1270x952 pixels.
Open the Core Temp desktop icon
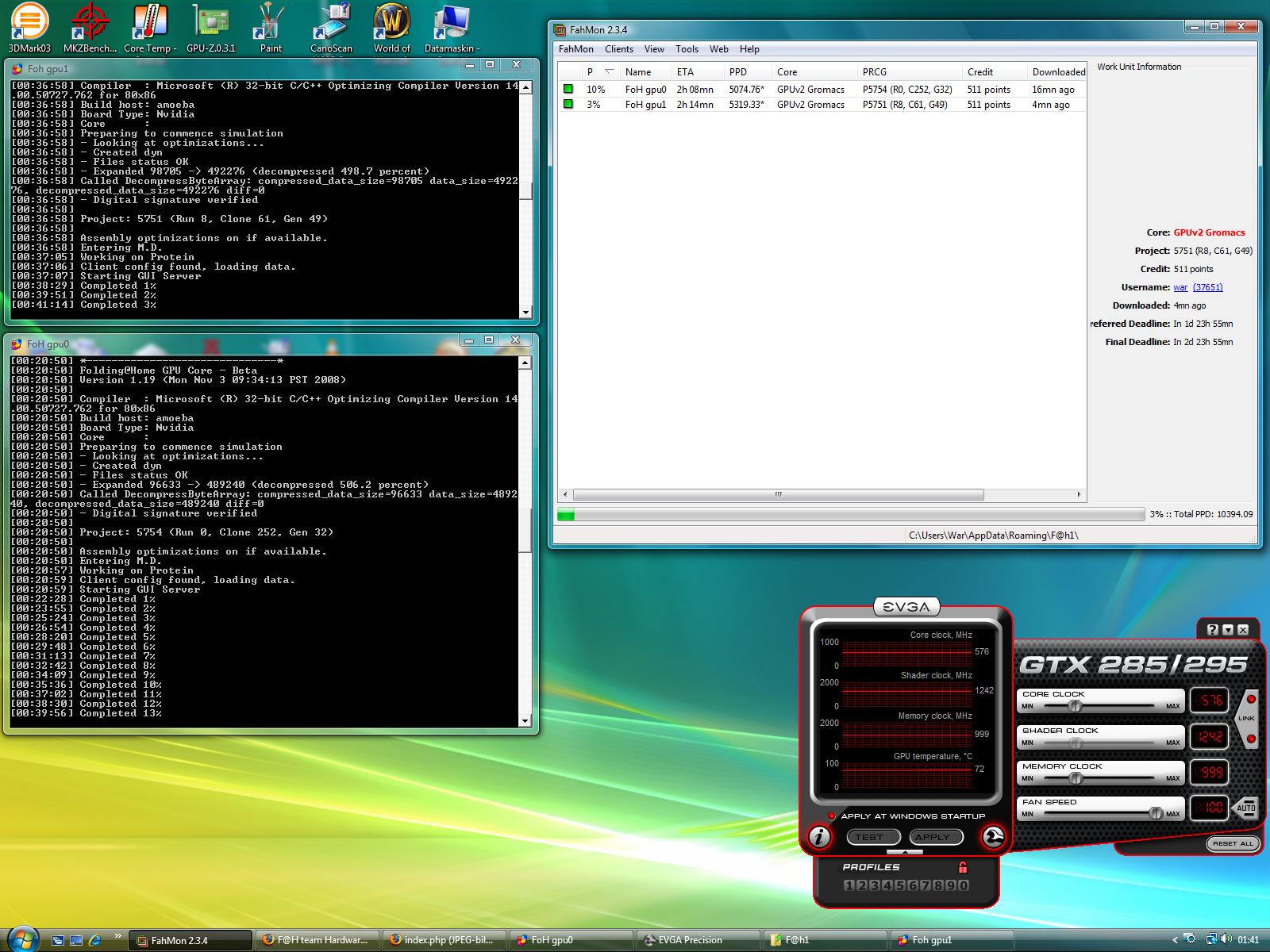(x=150, y=28)
